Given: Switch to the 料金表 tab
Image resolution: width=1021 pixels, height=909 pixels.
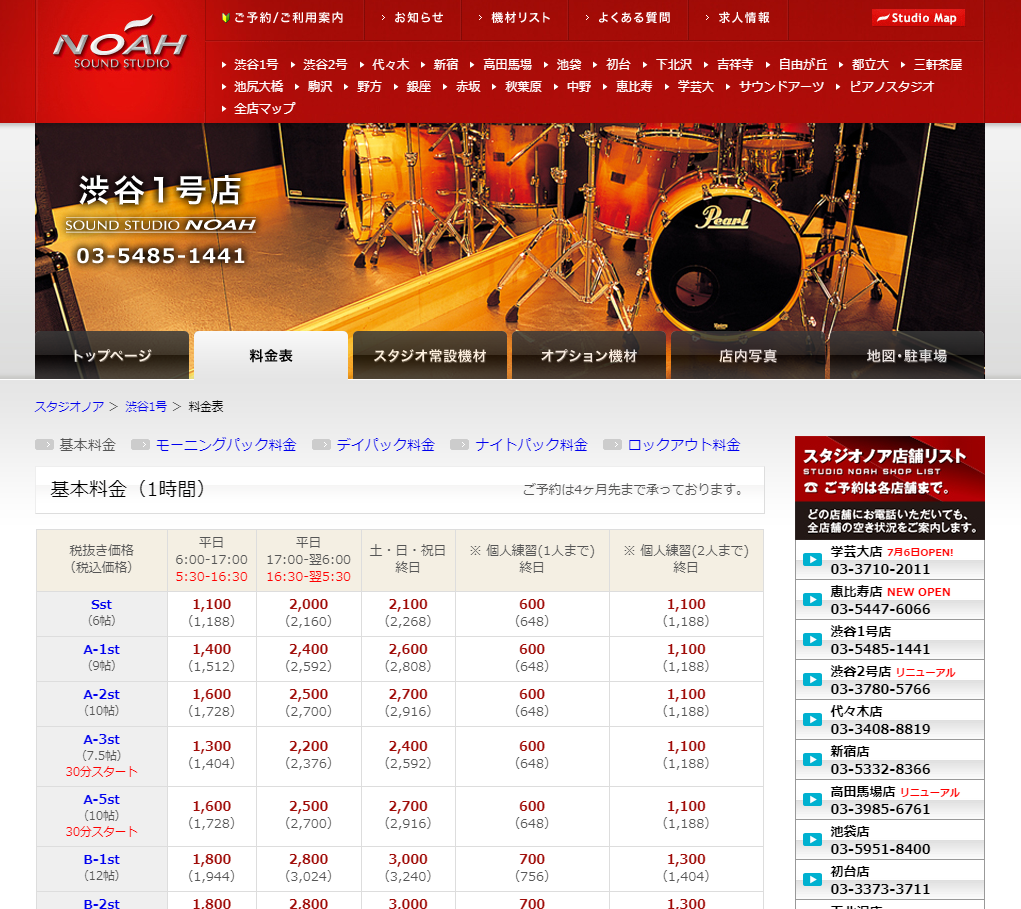Looking at the screenshot, I should [271, 356].
